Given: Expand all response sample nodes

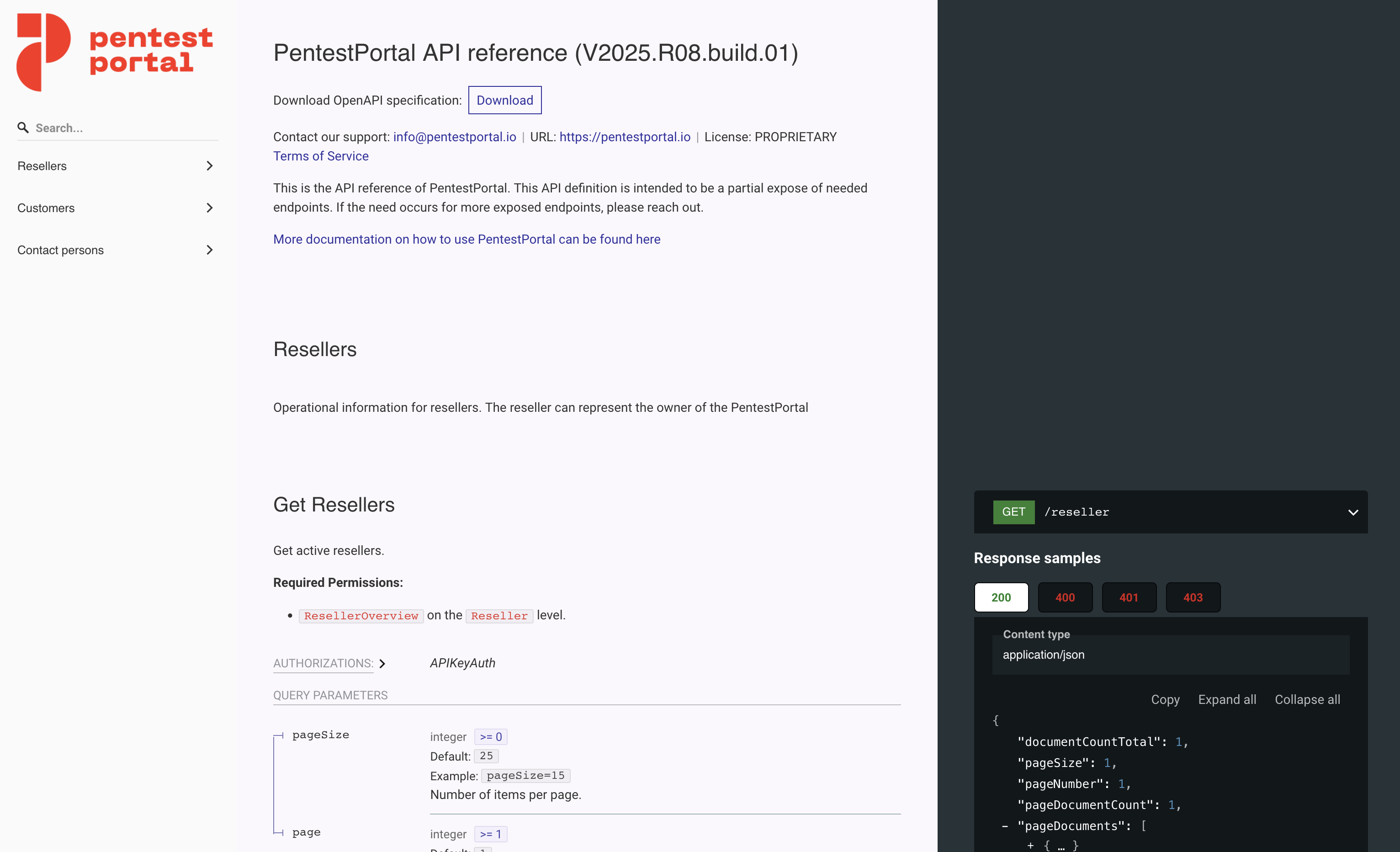Looking at the screenshot, I should point(1227,700).
